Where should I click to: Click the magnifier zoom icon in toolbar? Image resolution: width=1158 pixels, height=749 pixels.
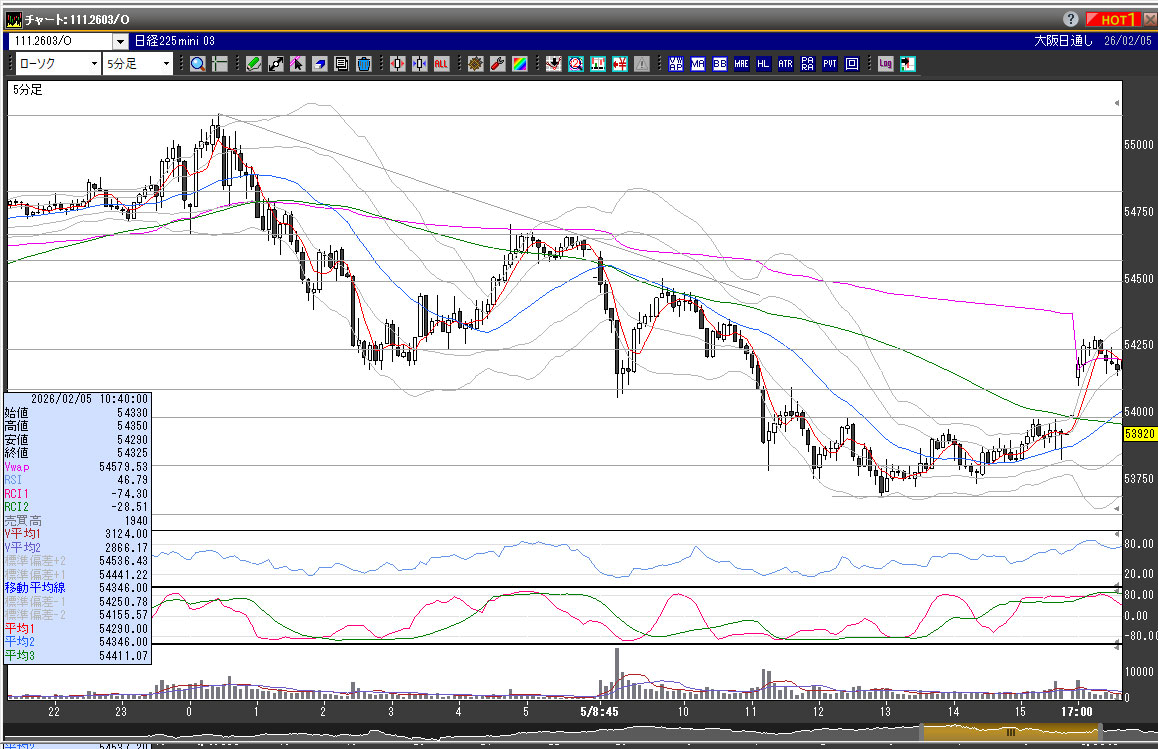tap(197, 64)
